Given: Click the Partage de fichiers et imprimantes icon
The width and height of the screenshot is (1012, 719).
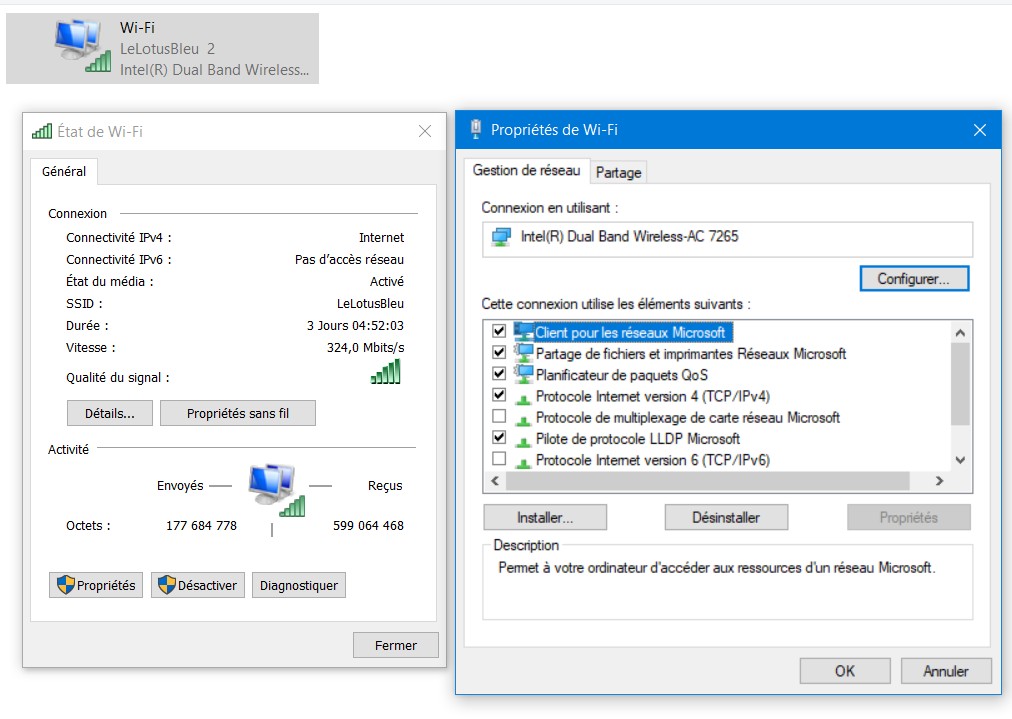Looking at the screenshot, I should pyautogui.click(x=524, y=353).
